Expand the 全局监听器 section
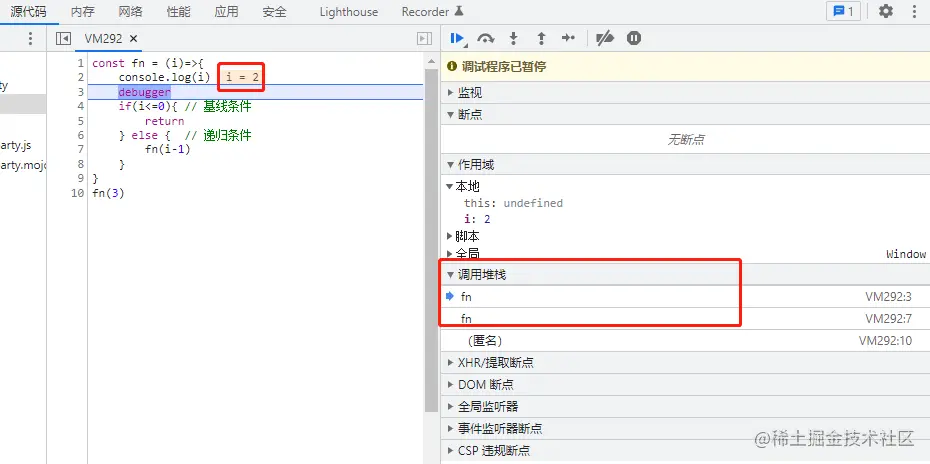This screenshot has height=464, width=930. coord(686,406)
